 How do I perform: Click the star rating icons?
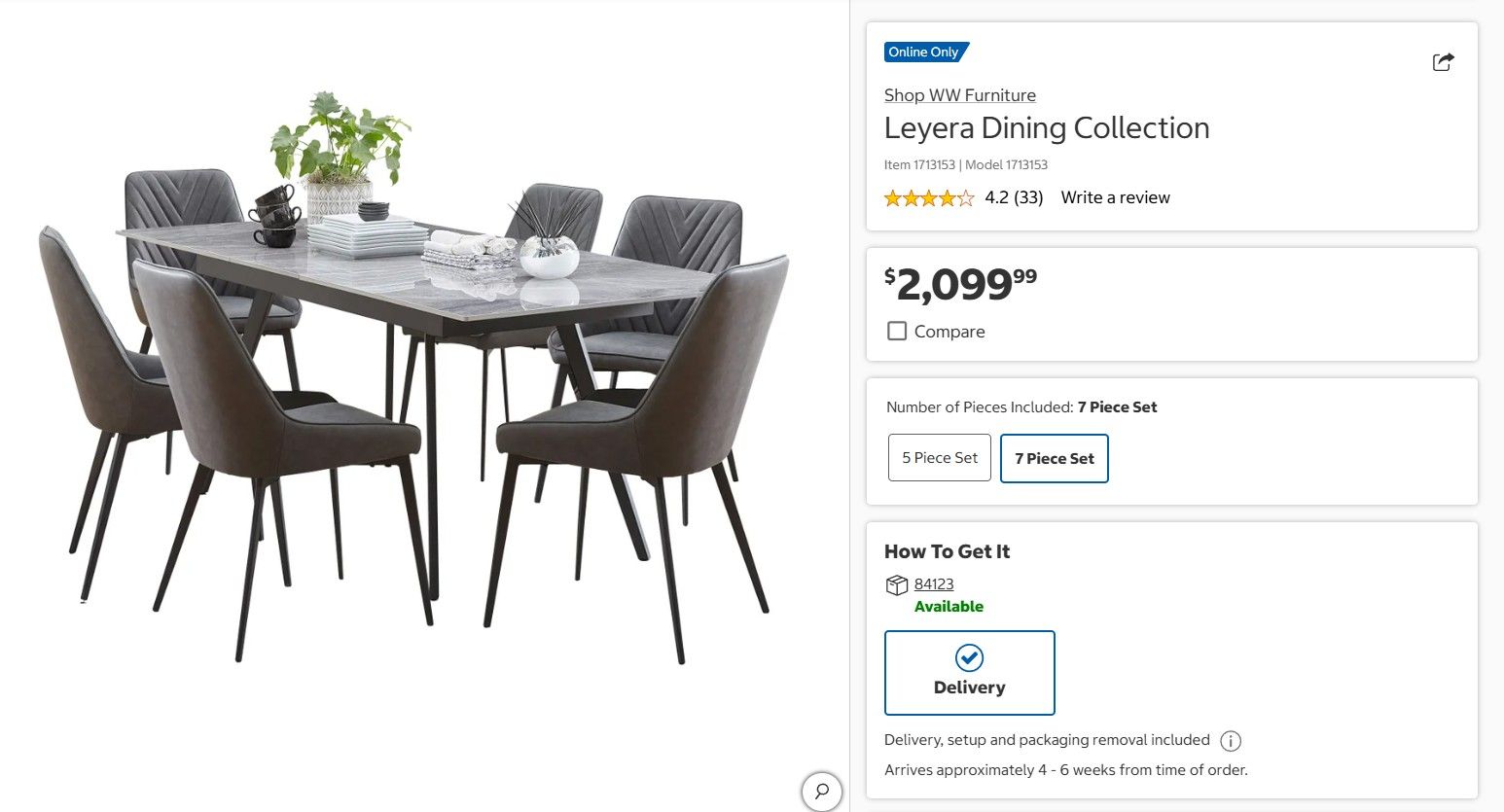[928, 198]
